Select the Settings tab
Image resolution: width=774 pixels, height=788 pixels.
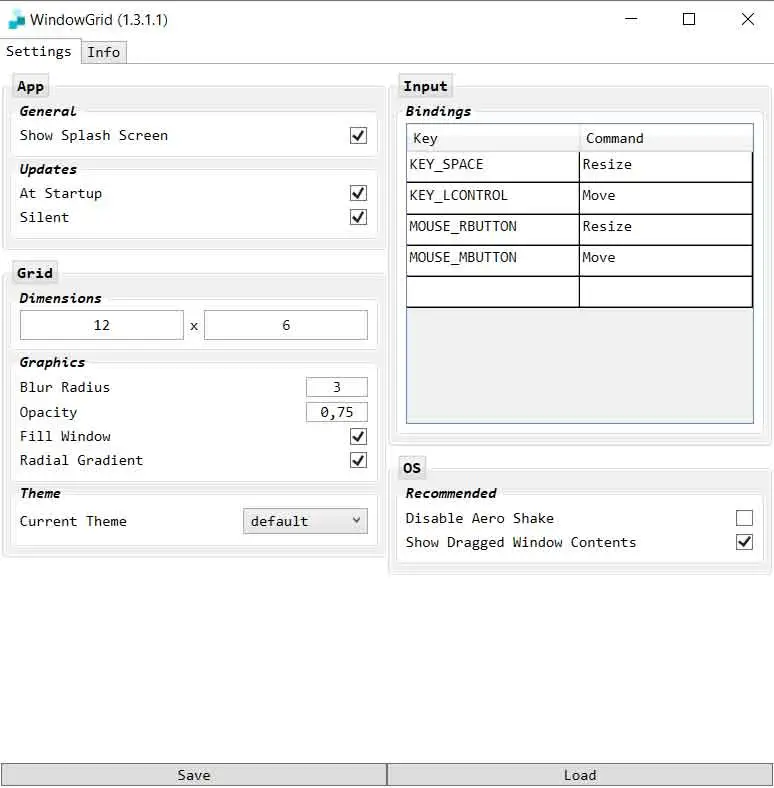[x=39, y=51]
